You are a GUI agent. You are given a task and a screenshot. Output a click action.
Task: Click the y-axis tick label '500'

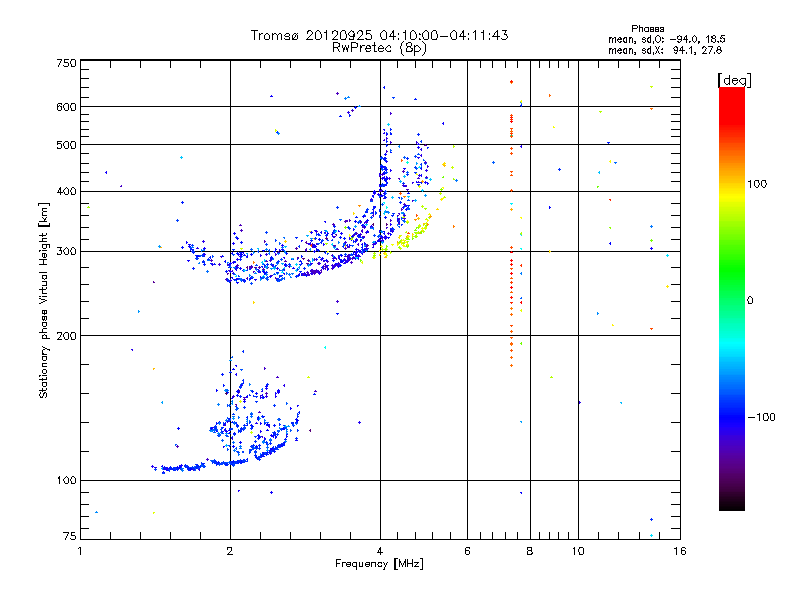point(67,145)
